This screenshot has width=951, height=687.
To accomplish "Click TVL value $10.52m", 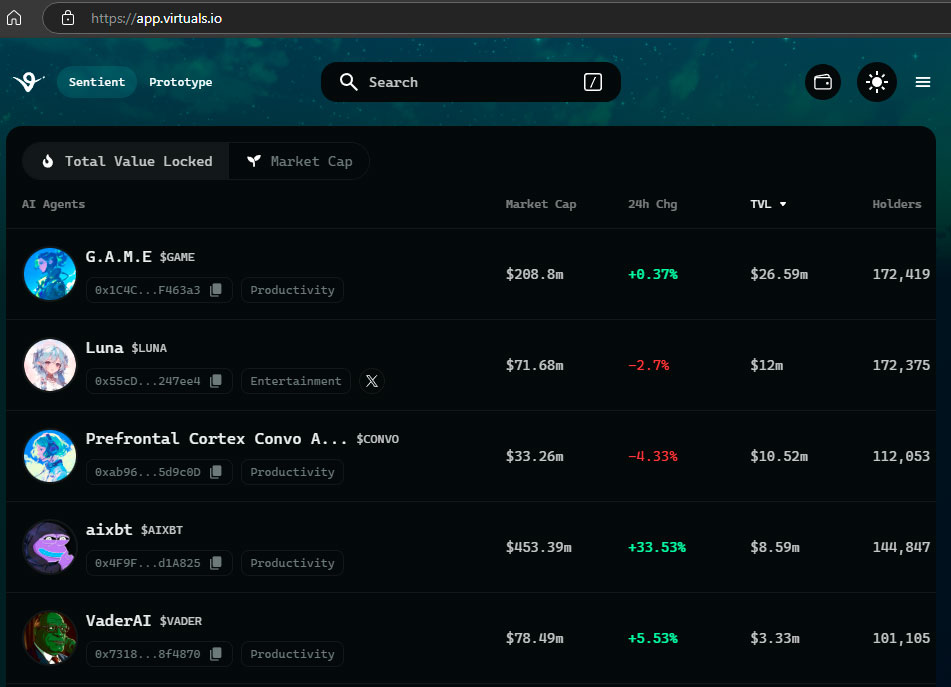I will pos(779,456).
